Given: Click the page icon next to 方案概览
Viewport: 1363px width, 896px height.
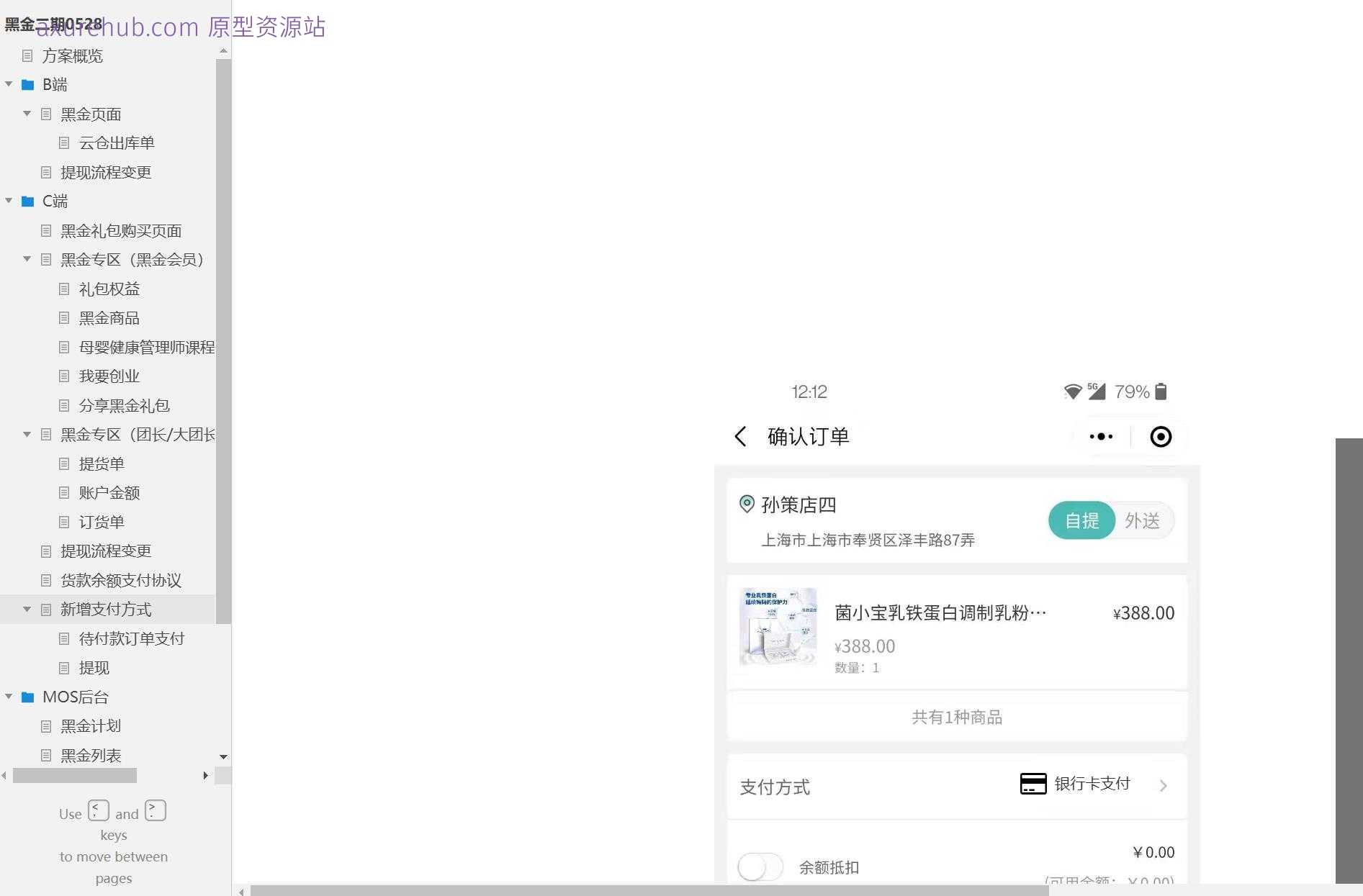Looking at the screenshot, I should (27, 55).
